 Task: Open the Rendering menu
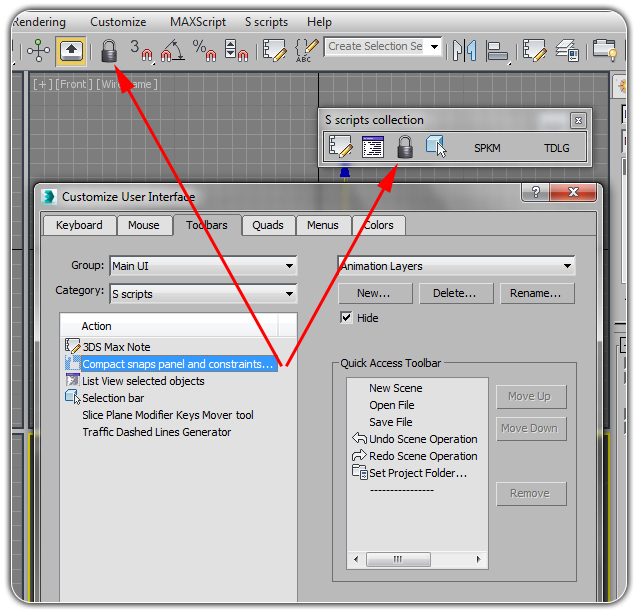pos(39,22)
